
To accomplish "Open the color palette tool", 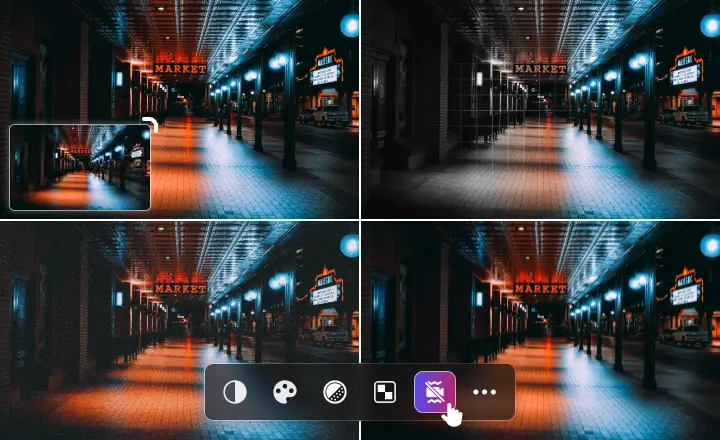I will point(285,392).
